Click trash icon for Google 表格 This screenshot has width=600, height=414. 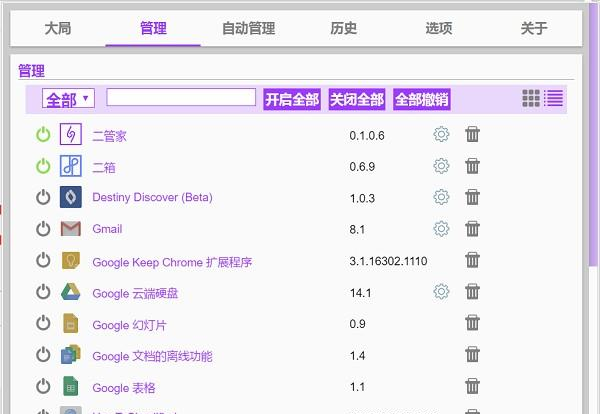click(x=472, y=386)
